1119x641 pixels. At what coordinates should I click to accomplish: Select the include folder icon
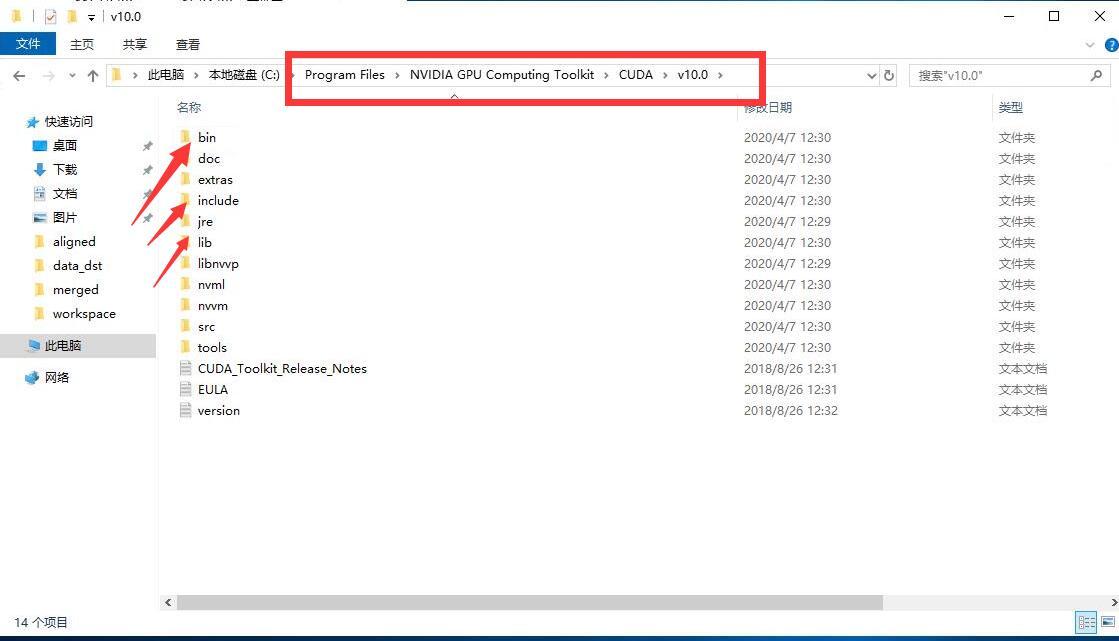coord(186,200)
